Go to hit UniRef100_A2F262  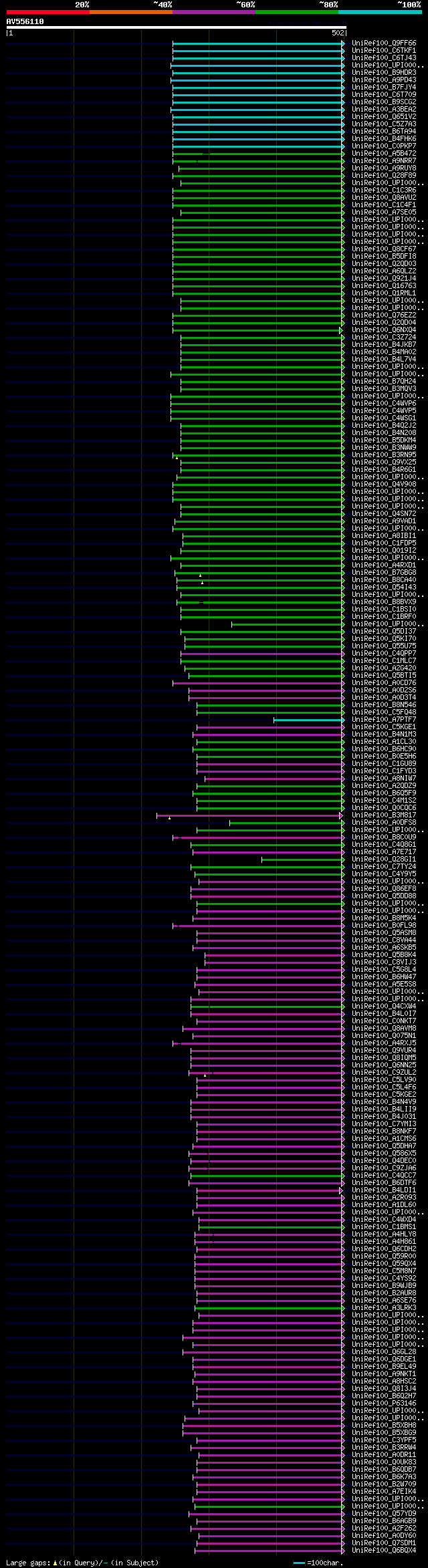[x=384, y=1529]
